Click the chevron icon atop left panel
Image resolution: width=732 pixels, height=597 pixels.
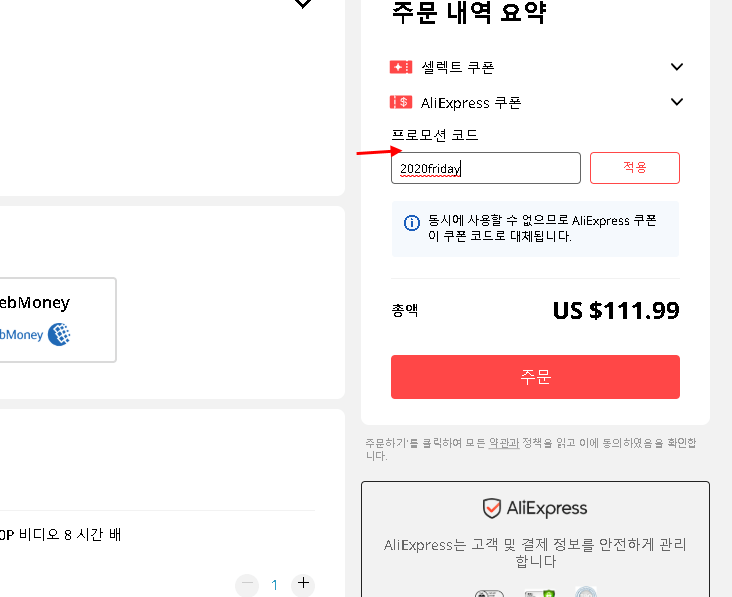[303, 4]
